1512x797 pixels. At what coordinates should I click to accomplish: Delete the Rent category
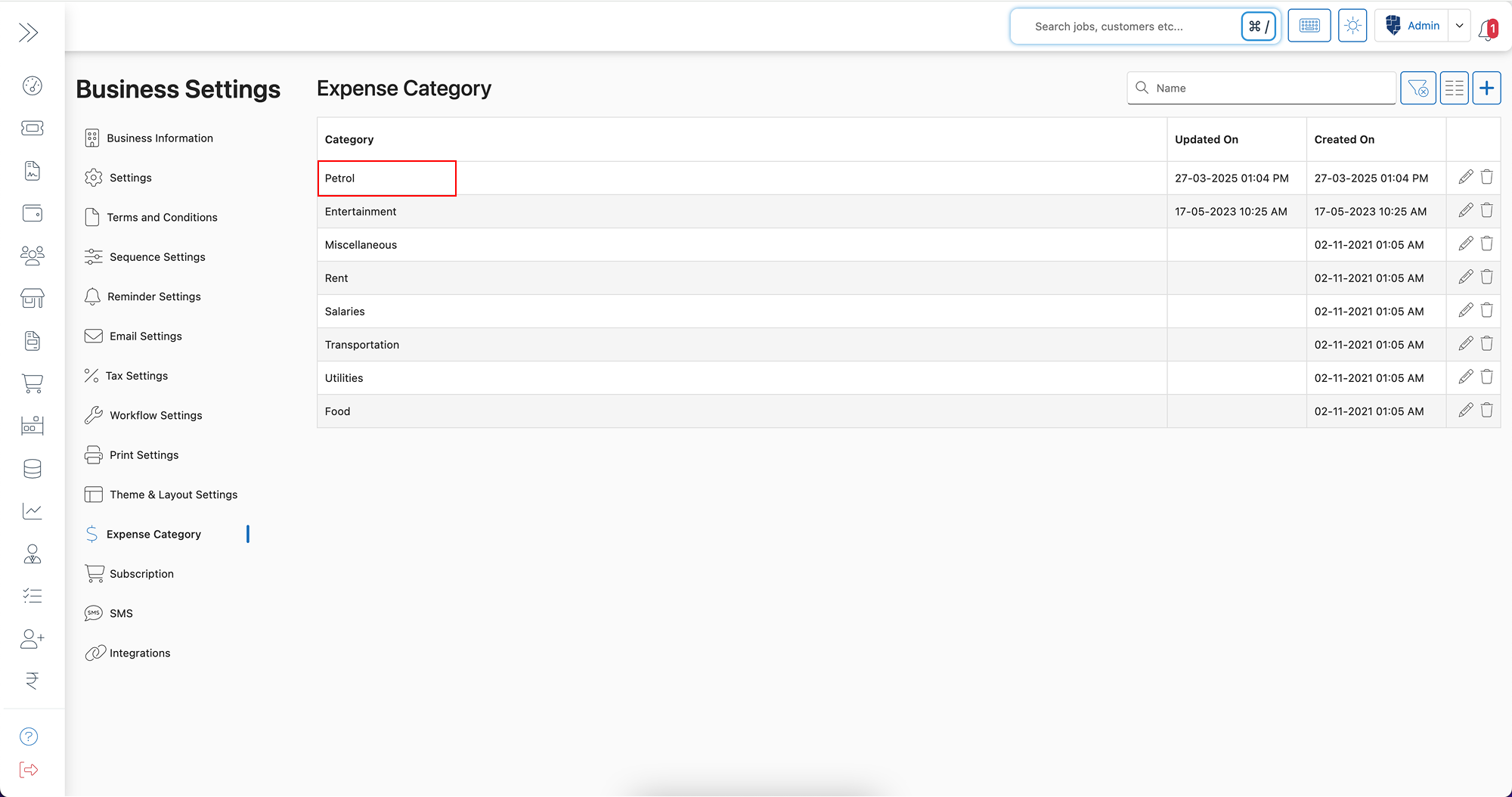[x=1486, y=277]
